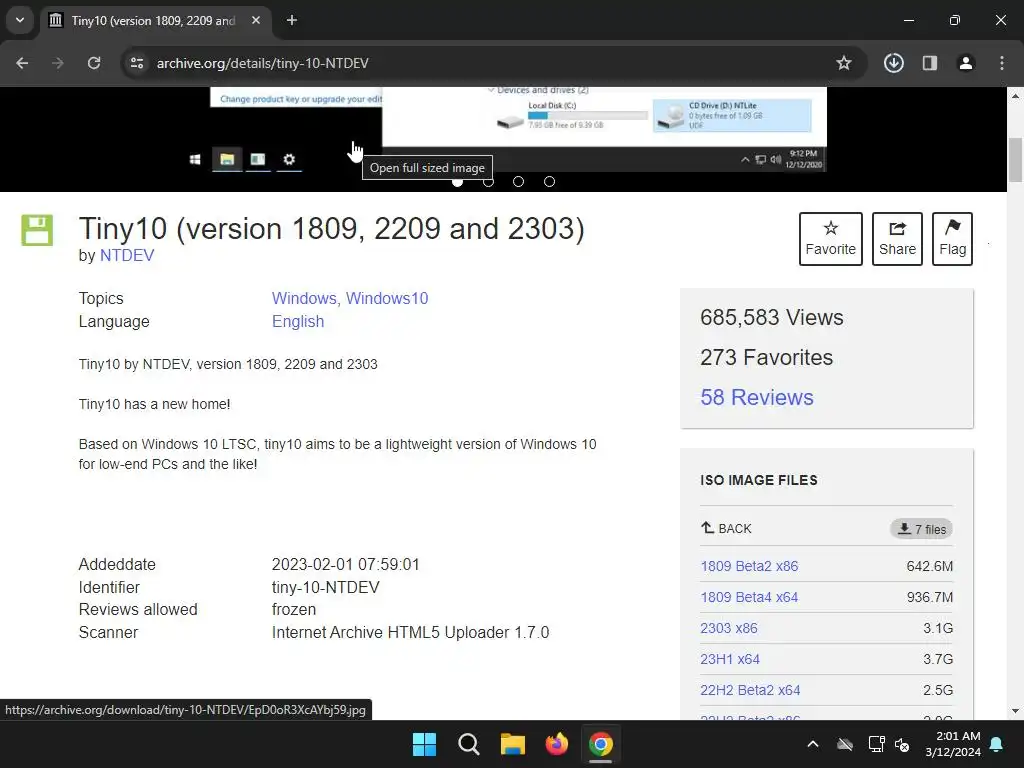1024x768 pixels.
Task: Click the 273 Favorites text
Action: click(x=766, y=357)
